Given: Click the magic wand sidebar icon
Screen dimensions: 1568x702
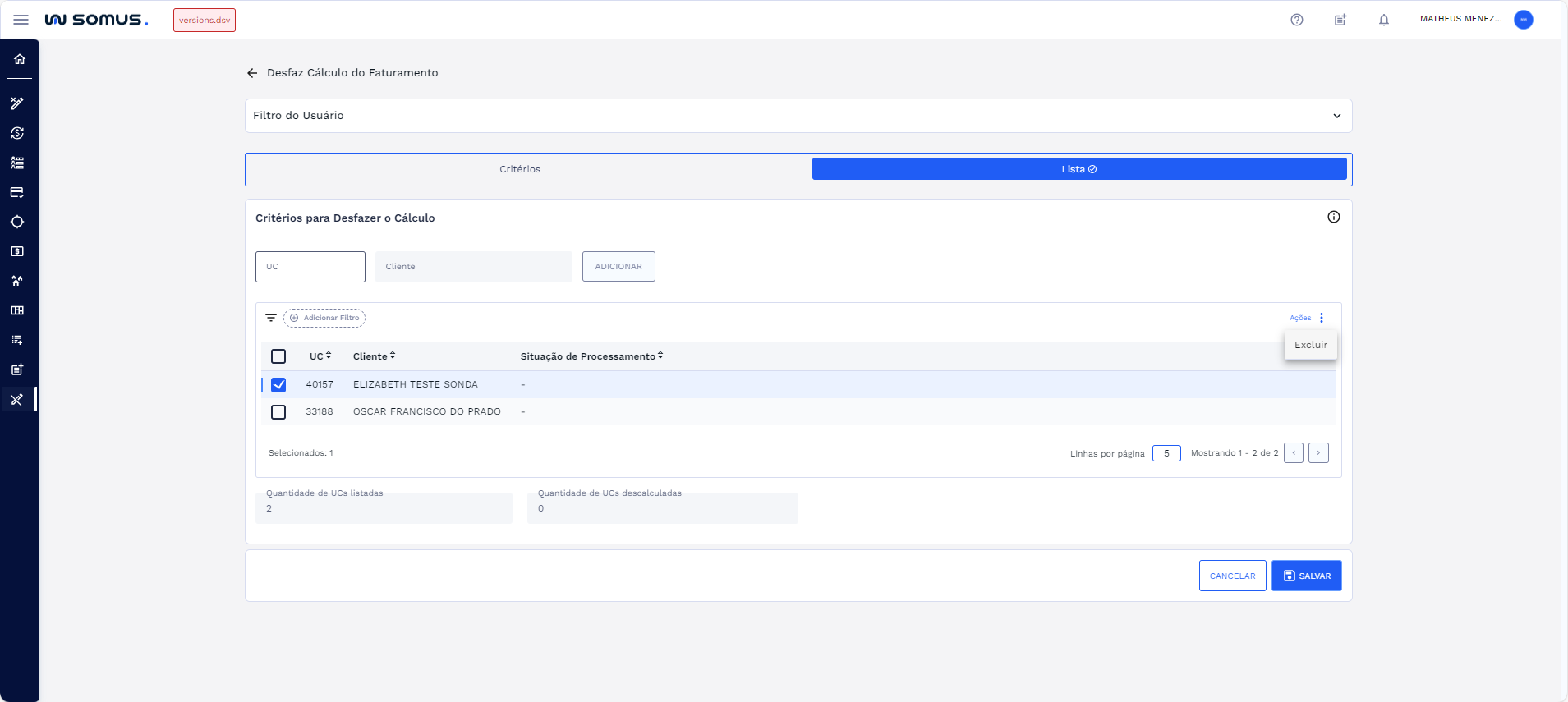Looking at the screenshot, I should [17, 103].
